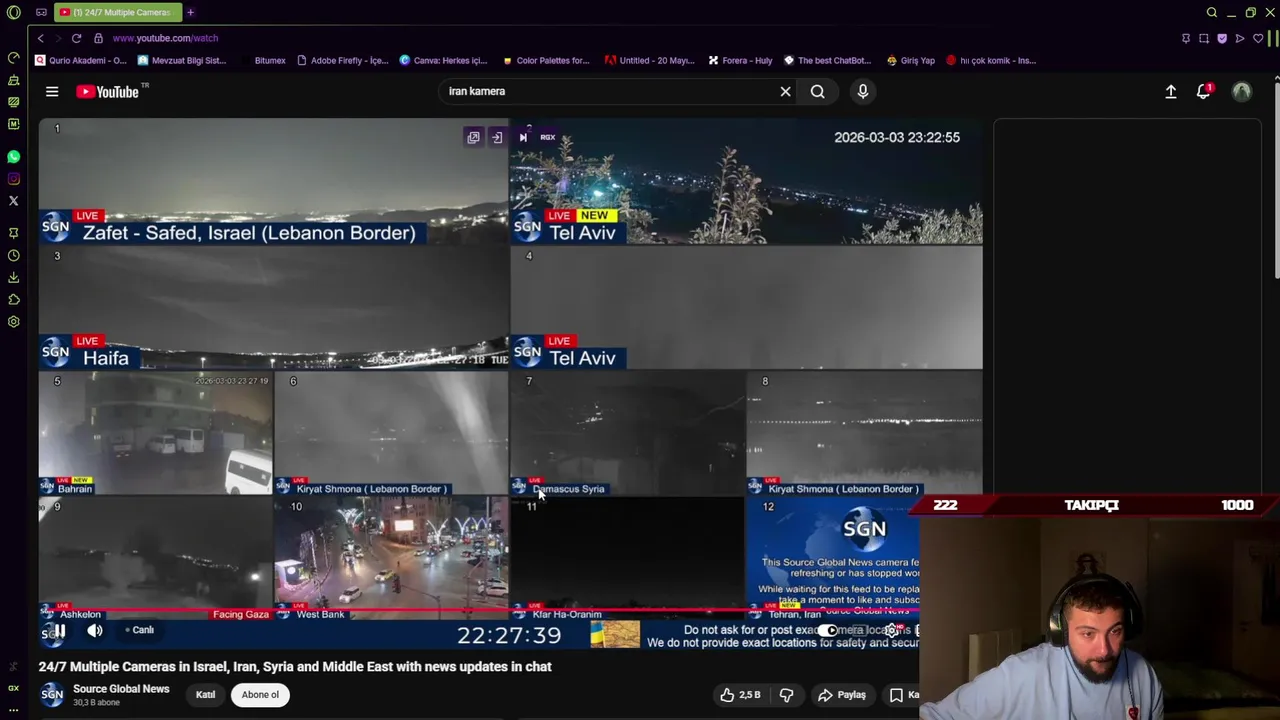
Task: Open sidebar history clock icon
Action: click(13, 256)
